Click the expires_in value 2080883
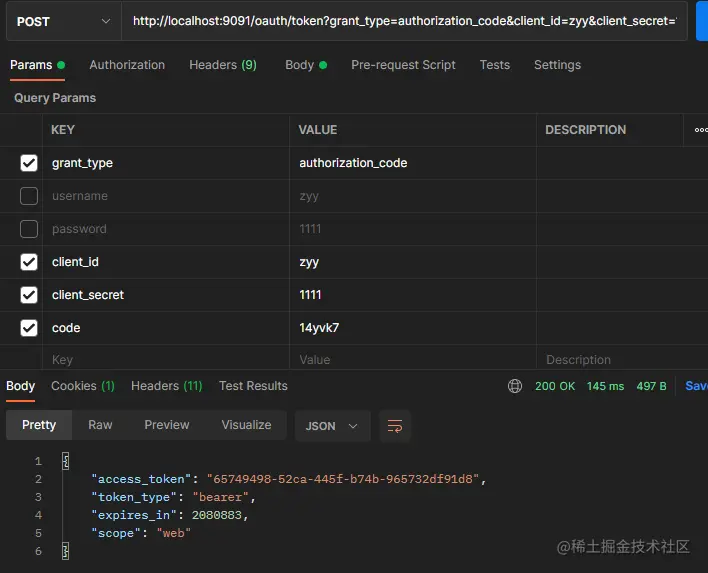Viewport: 708px width, 573px height. click(x=217, y=515)
